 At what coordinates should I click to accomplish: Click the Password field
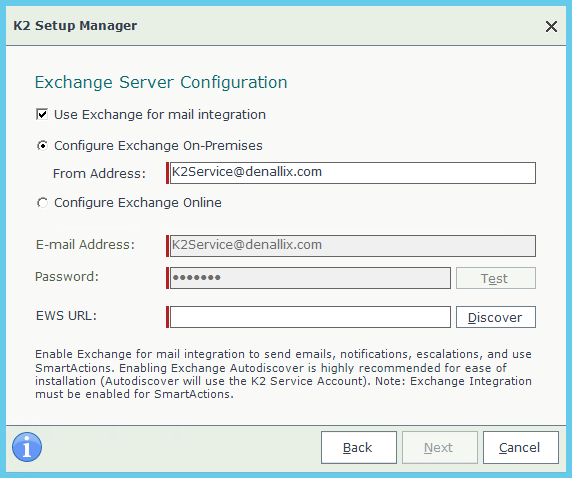coord(310,278)
